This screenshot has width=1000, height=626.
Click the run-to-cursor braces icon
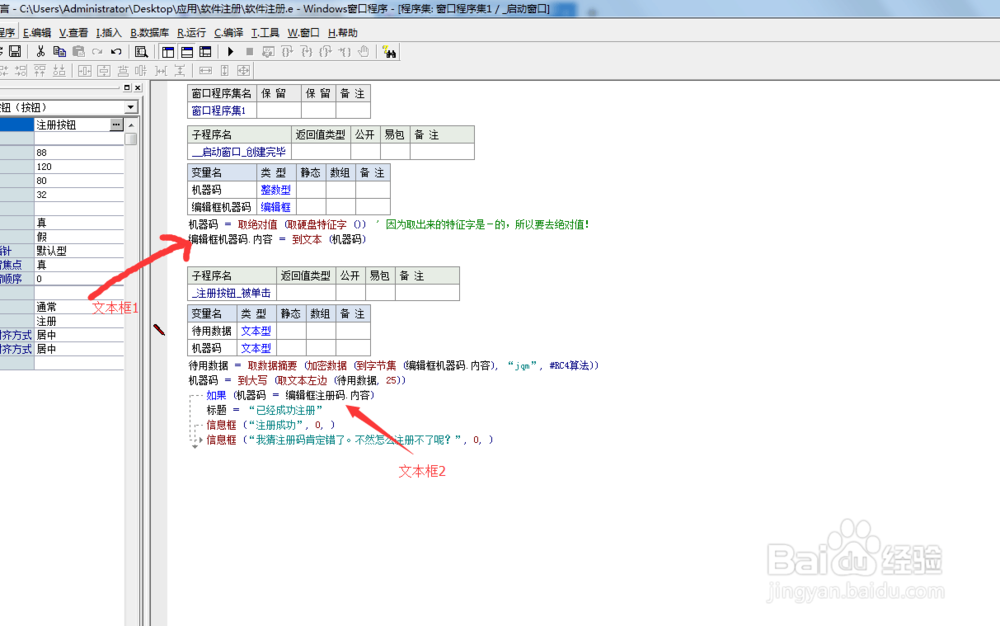tap(344, 52)
